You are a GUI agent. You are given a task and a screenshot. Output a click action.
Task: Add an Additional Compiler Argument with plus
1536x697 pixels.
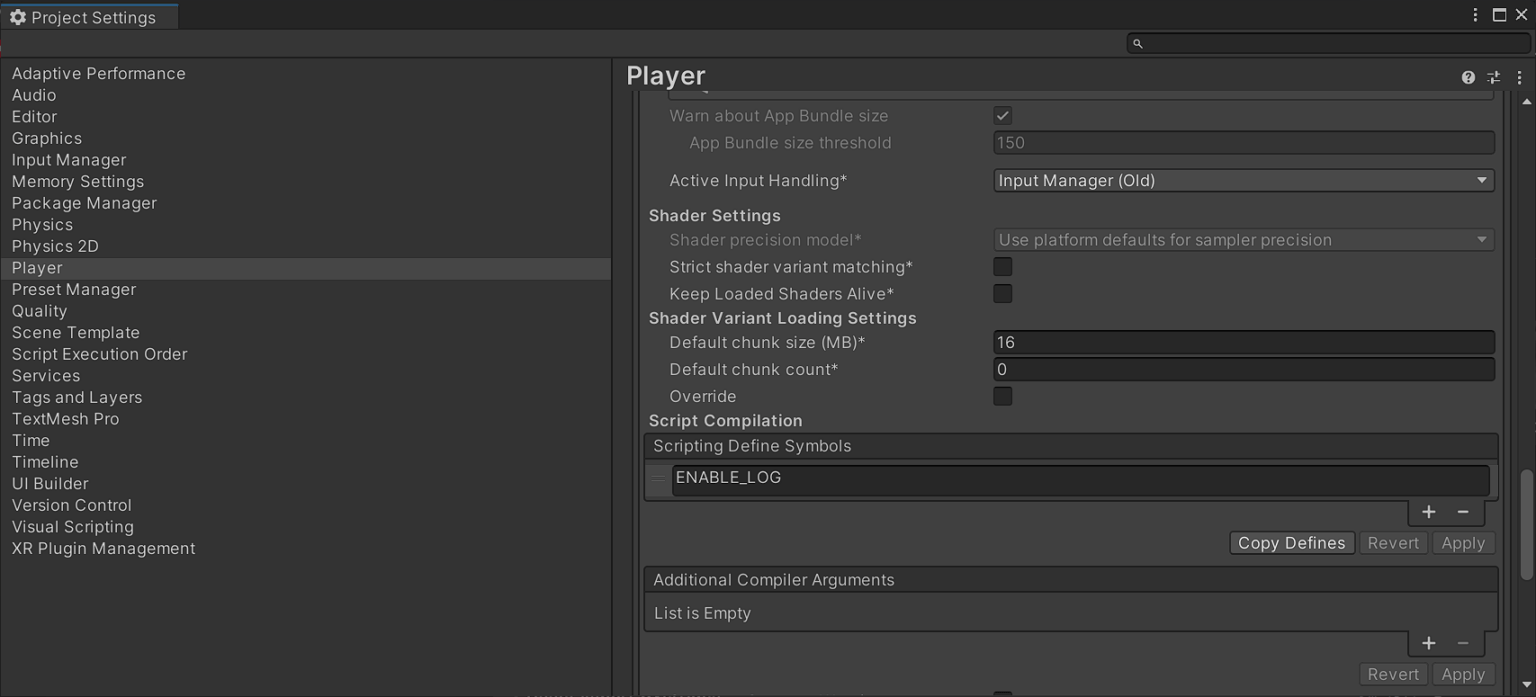click(1428, 643)
